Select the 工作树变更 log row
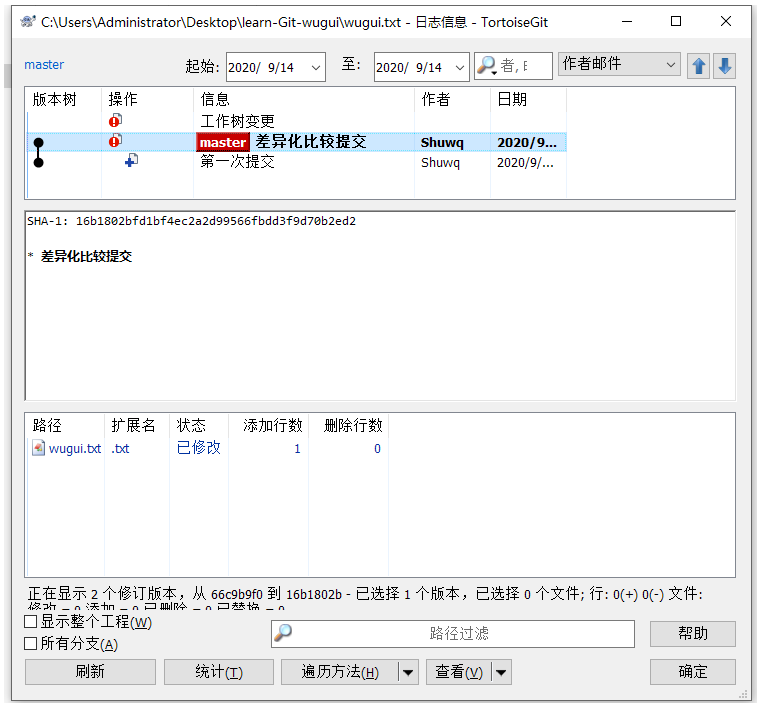This screenshot has width=757, height=703. [x=296, y=121]
